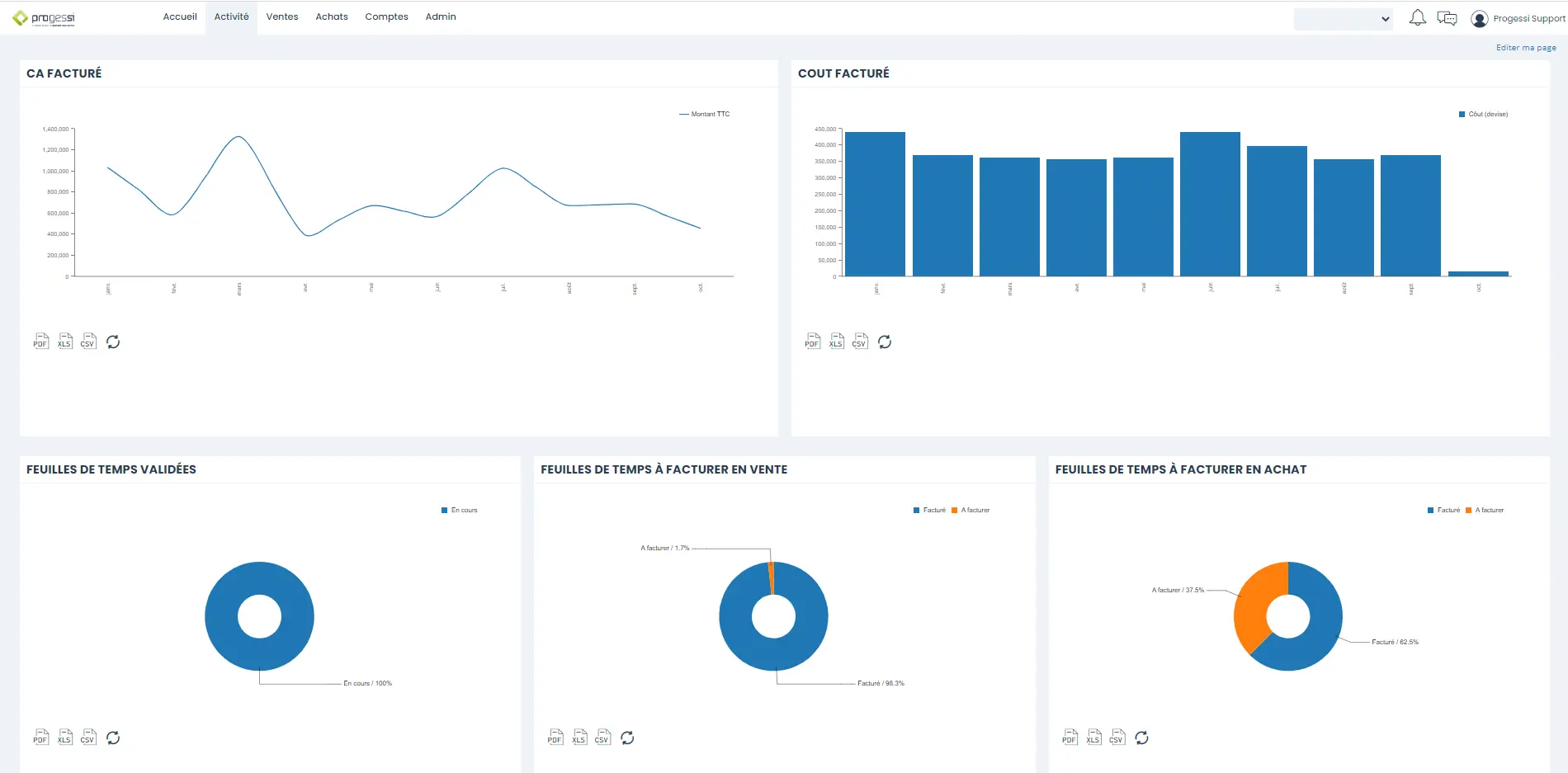This screenshot has height=773, width=1568.
Task: Open the chat messages icon
Action: [x=1447, y=18]
